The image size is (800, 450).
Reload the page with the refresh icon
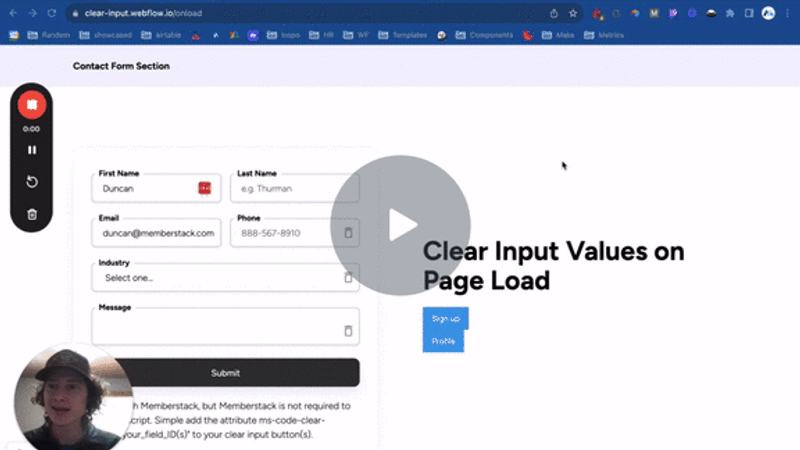tap(52, 13)
